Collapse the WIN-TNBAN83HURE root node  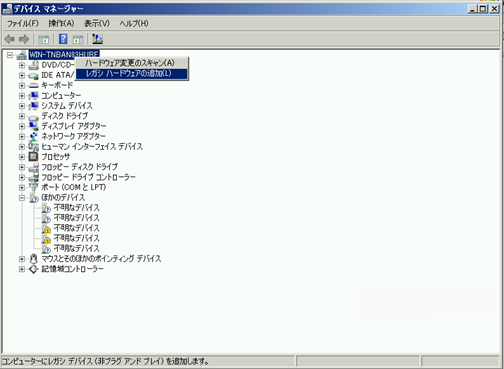[x=10, y=55]
